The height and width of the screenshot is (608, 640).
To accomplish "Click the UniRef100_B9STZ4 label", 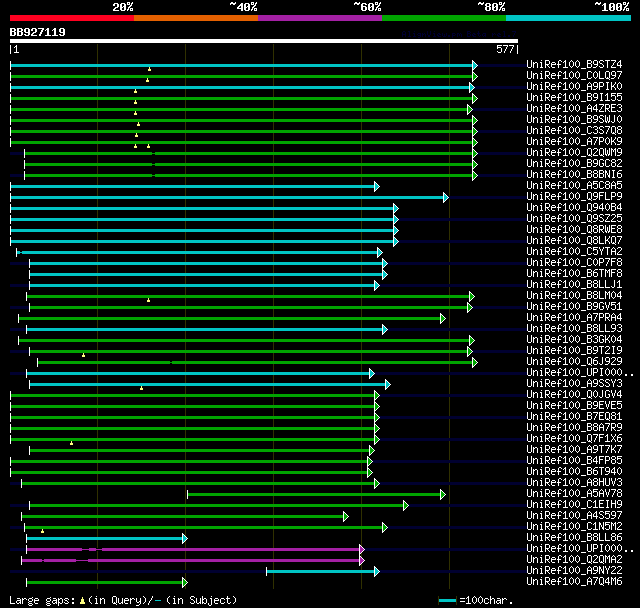I will [574, 64].
